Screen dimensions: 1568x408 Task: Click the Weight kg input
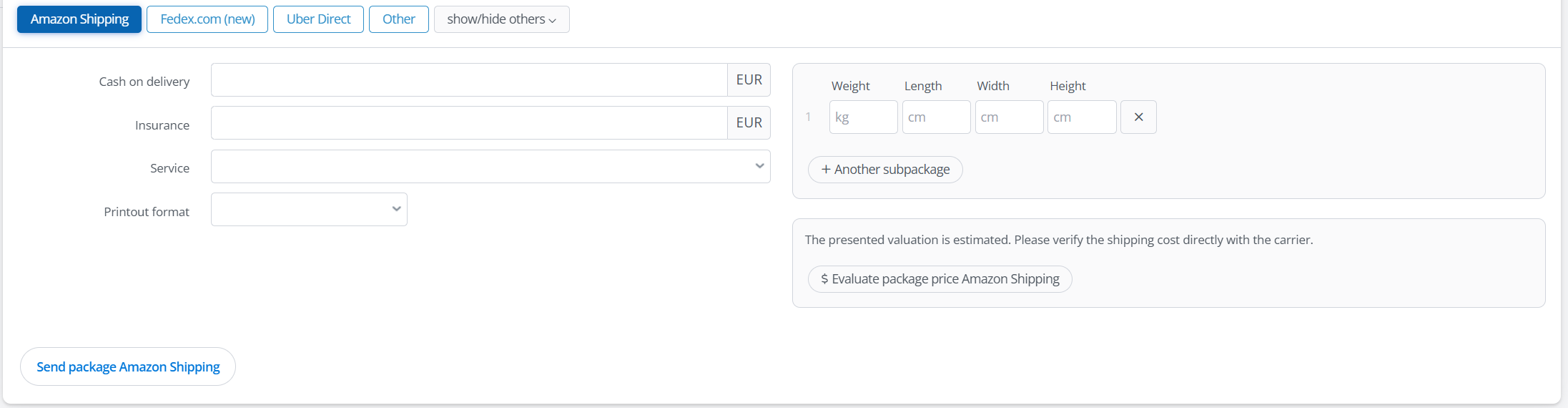point(863,117)
